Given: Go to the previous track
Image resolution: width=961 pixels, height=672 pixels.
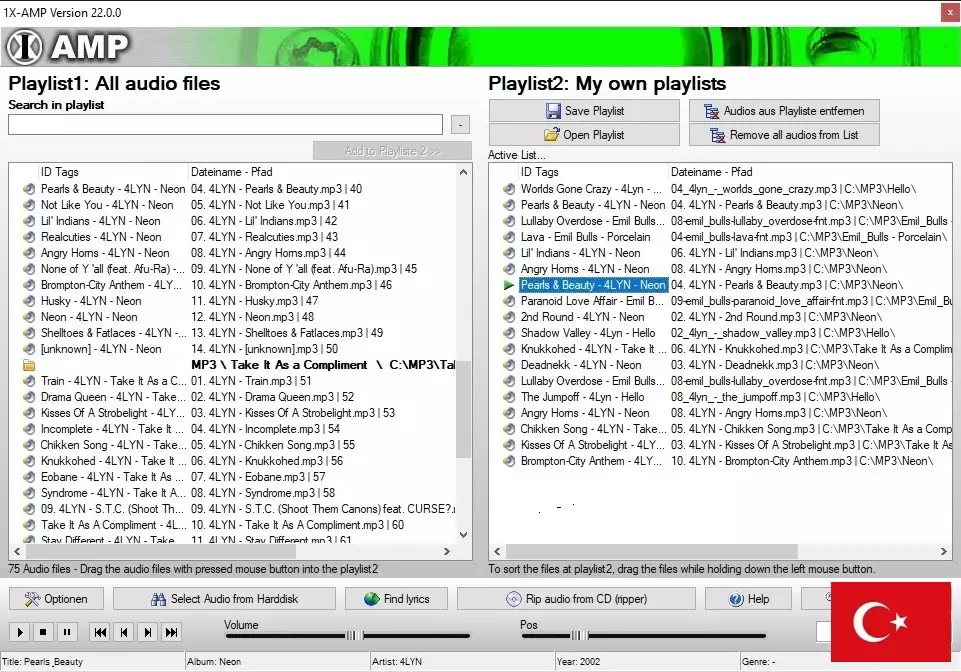Looking at the screenshot, I should point(124,632).
